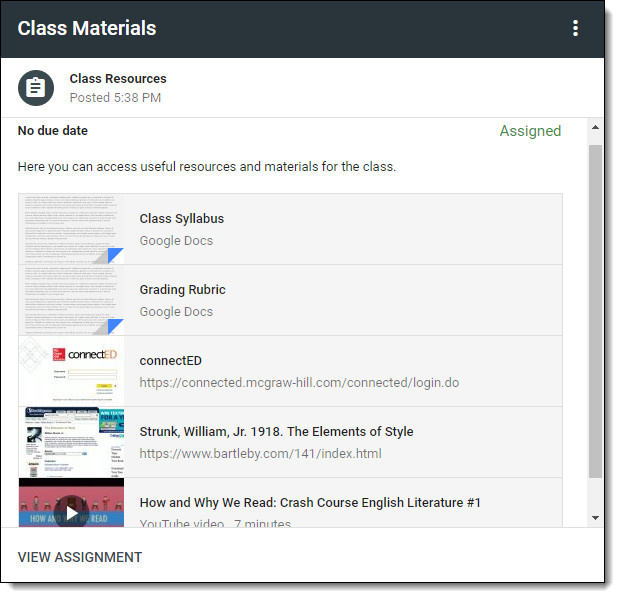Open the connectED logo thumbnail
The height and width of the screenshot is (598, 620).
[x=72, y=373]
